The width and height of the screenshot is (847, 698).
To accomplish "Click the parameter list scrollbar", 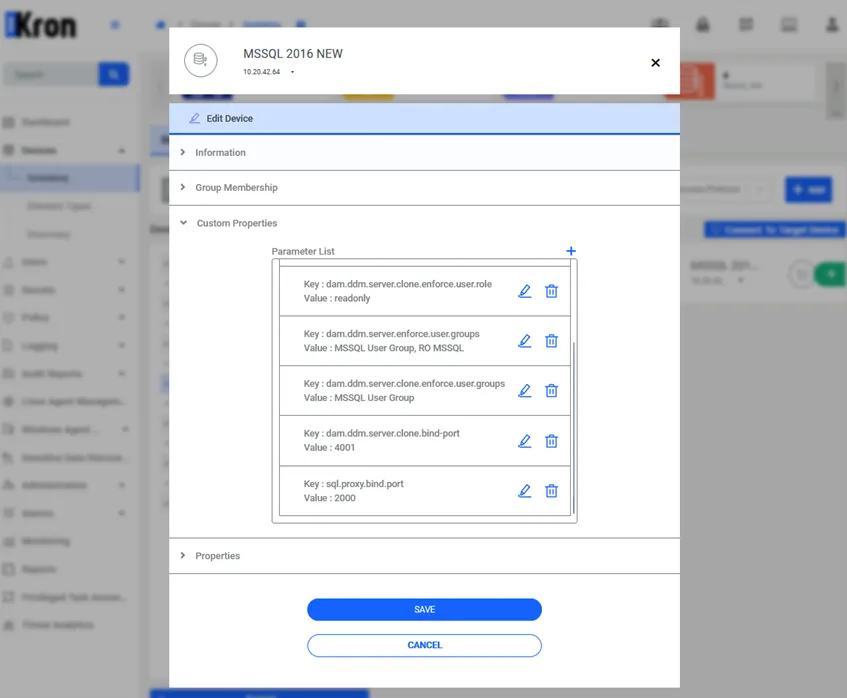I will click(x=573, y=427).
